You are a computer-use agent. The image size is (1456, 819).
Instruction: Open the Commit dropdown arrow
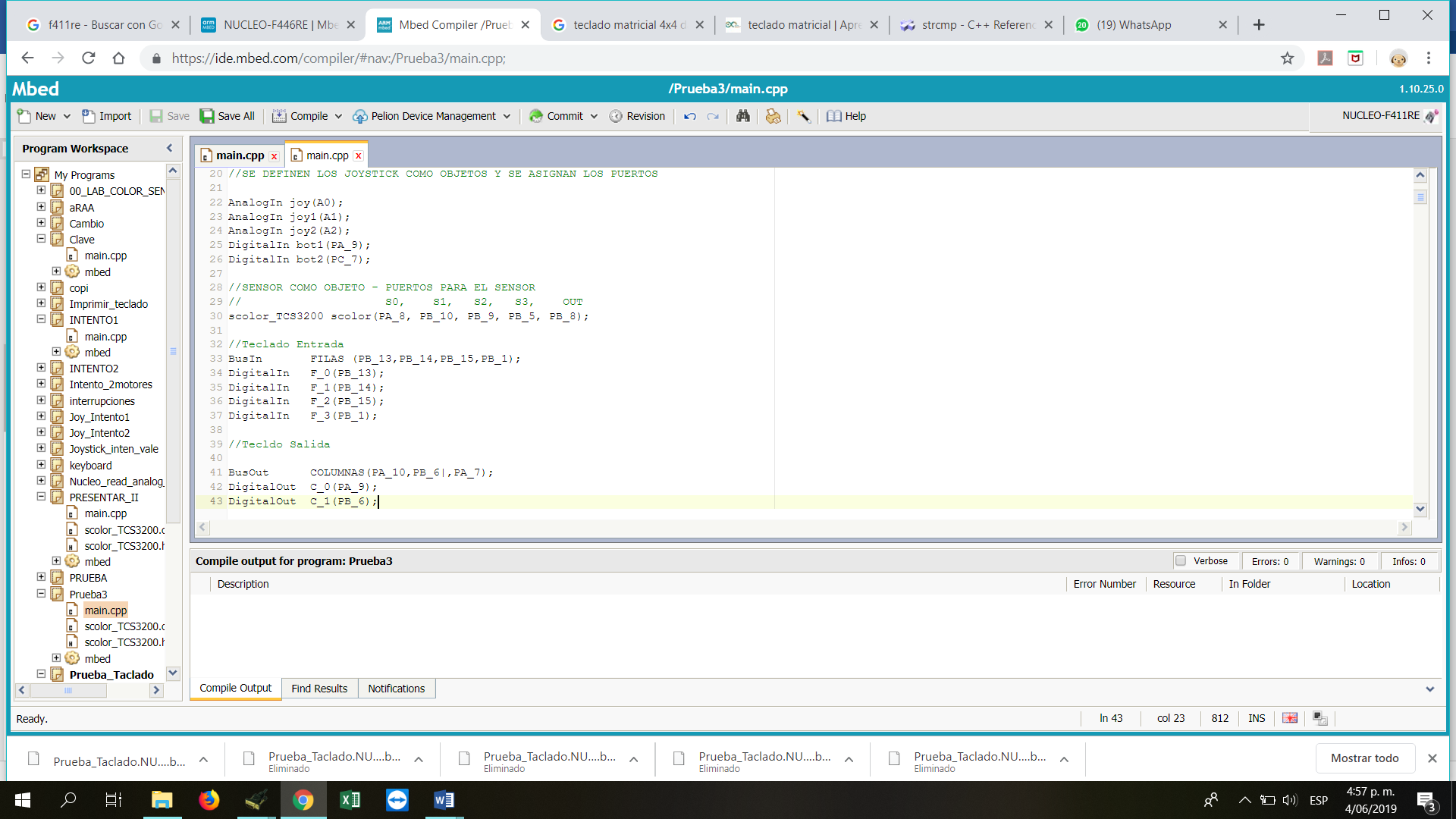point(594,116)
